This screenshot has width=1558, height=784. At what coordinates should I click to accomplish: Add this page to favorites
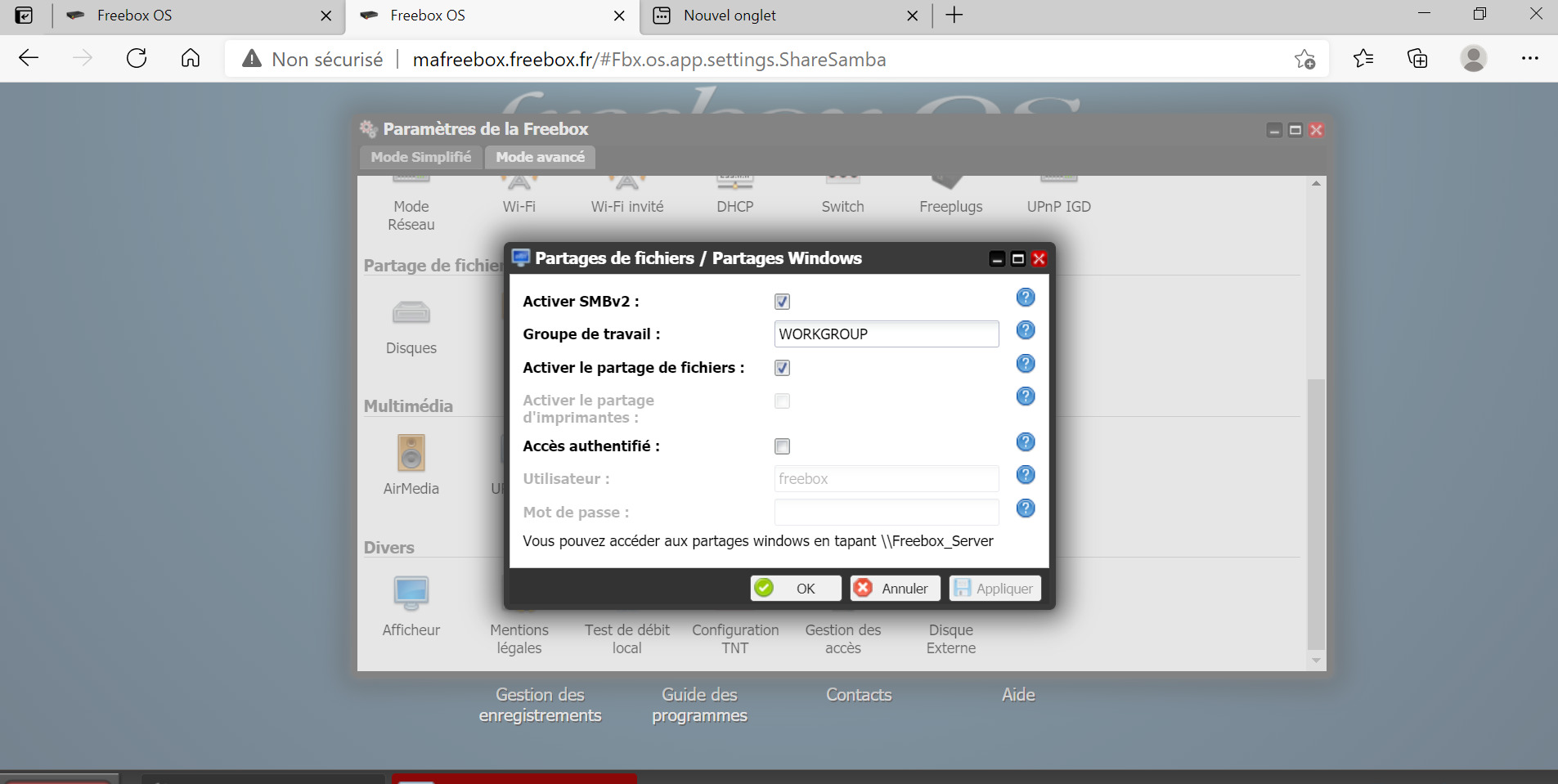tap(1304, 59)
